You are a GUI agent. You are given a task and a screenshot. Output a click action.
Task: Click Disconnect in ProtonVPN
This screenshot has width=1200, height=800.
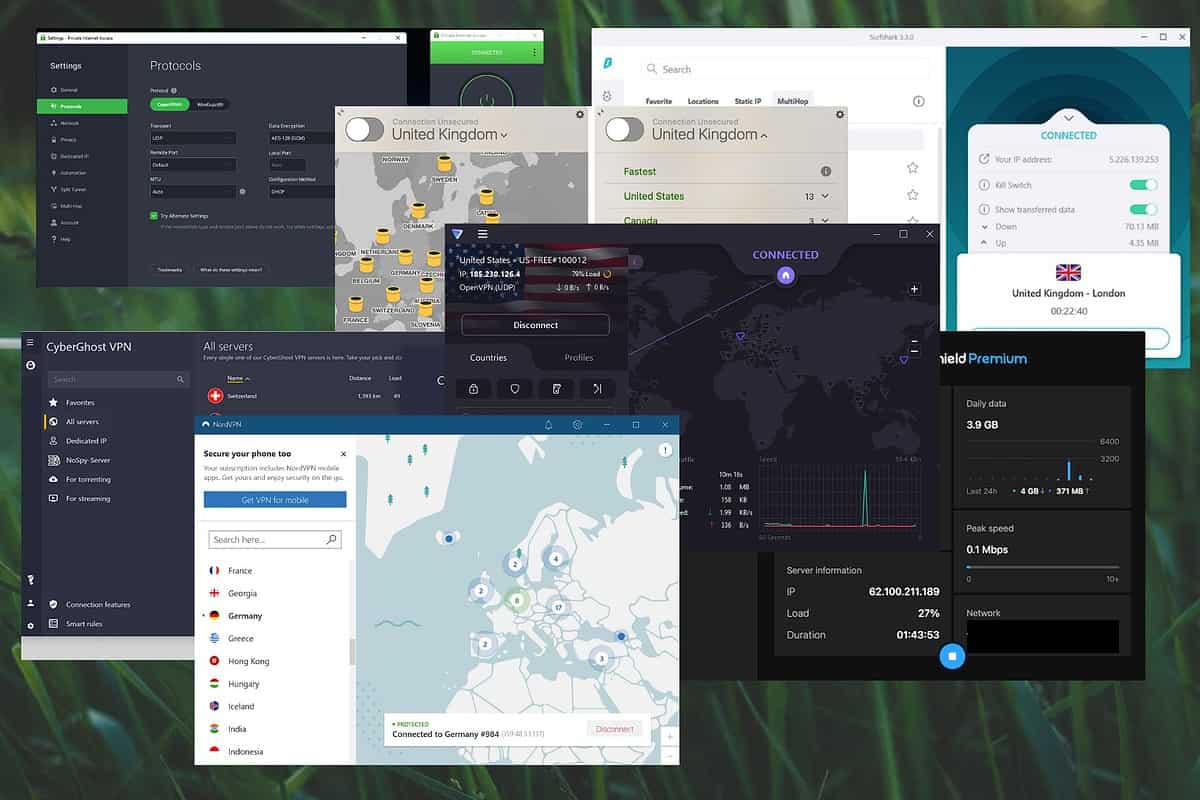(536, 324)
